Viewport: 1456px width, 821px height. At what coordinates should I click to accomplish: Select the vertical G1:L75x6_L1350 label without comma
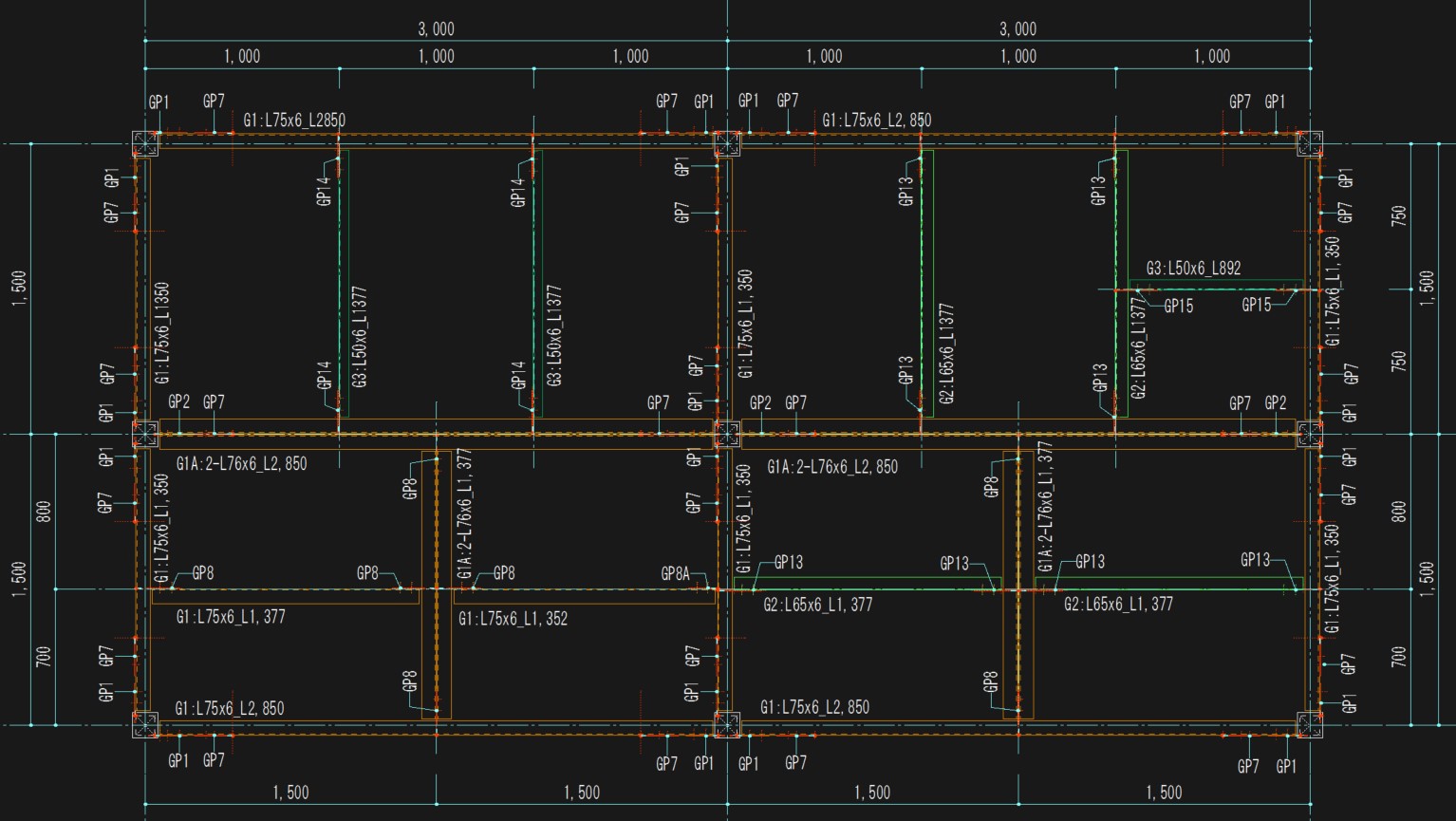pos(161,333)
